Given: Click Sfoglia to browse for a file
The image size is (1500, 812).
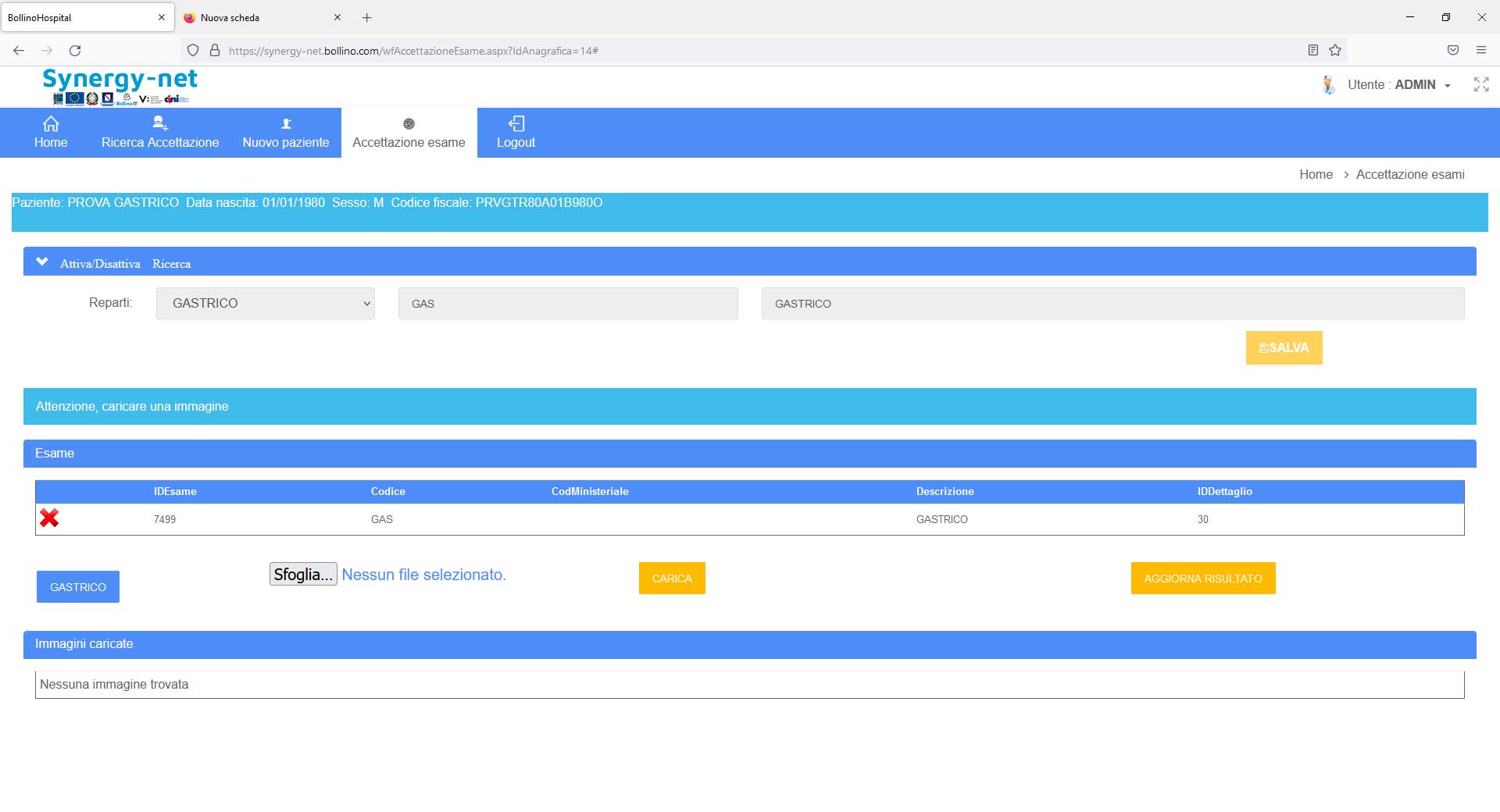Looking at the screenshot, I should (303, 575).
